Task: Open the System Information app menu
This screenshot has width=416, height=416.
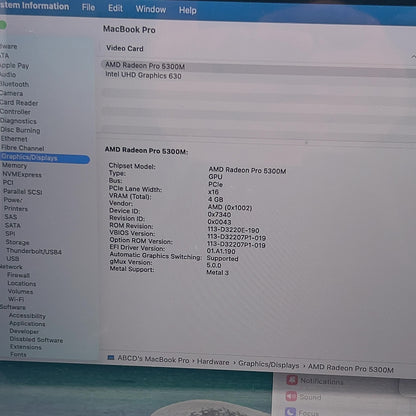Action: pos(34,6)
